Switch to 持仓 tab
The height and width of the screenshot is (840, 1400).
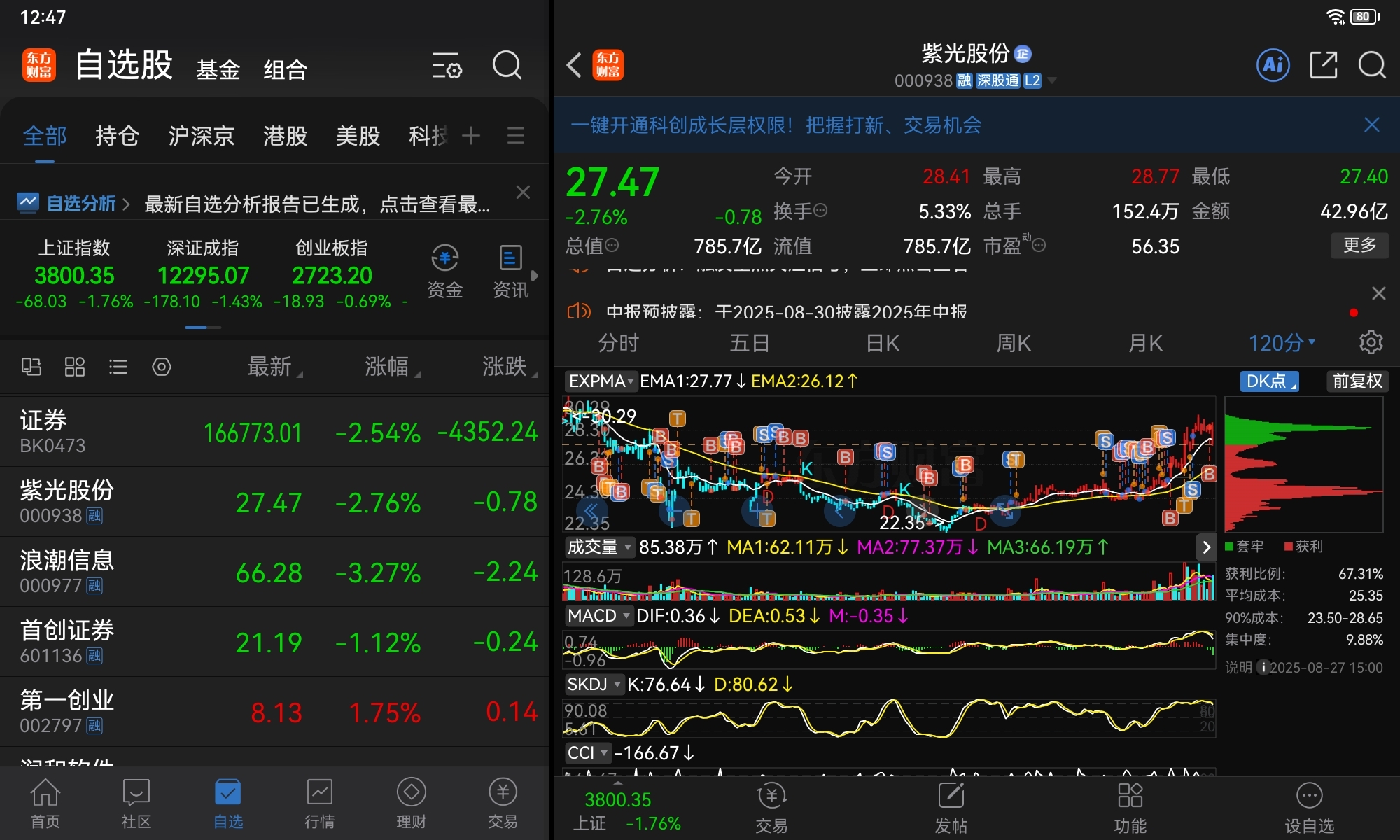[x=117, y=135]
